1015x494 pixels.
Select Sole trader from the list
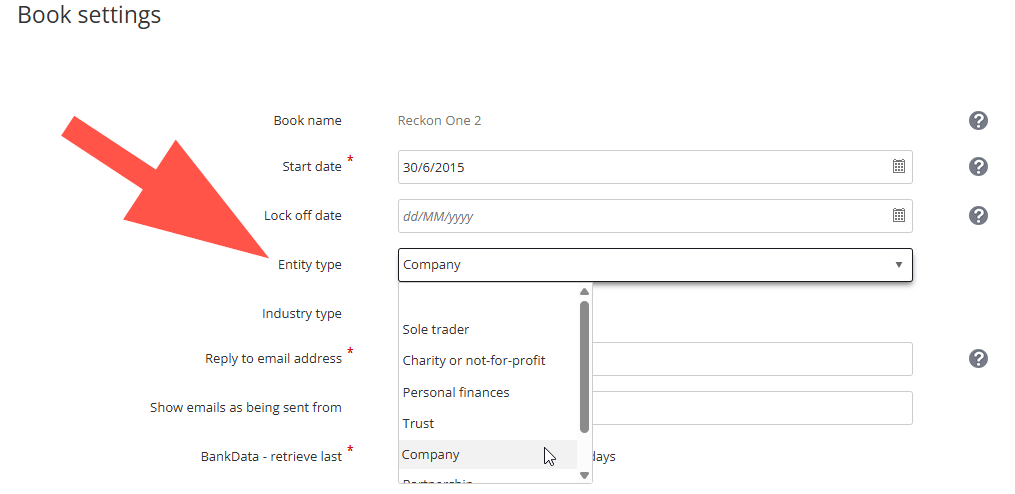click(436, 329)
